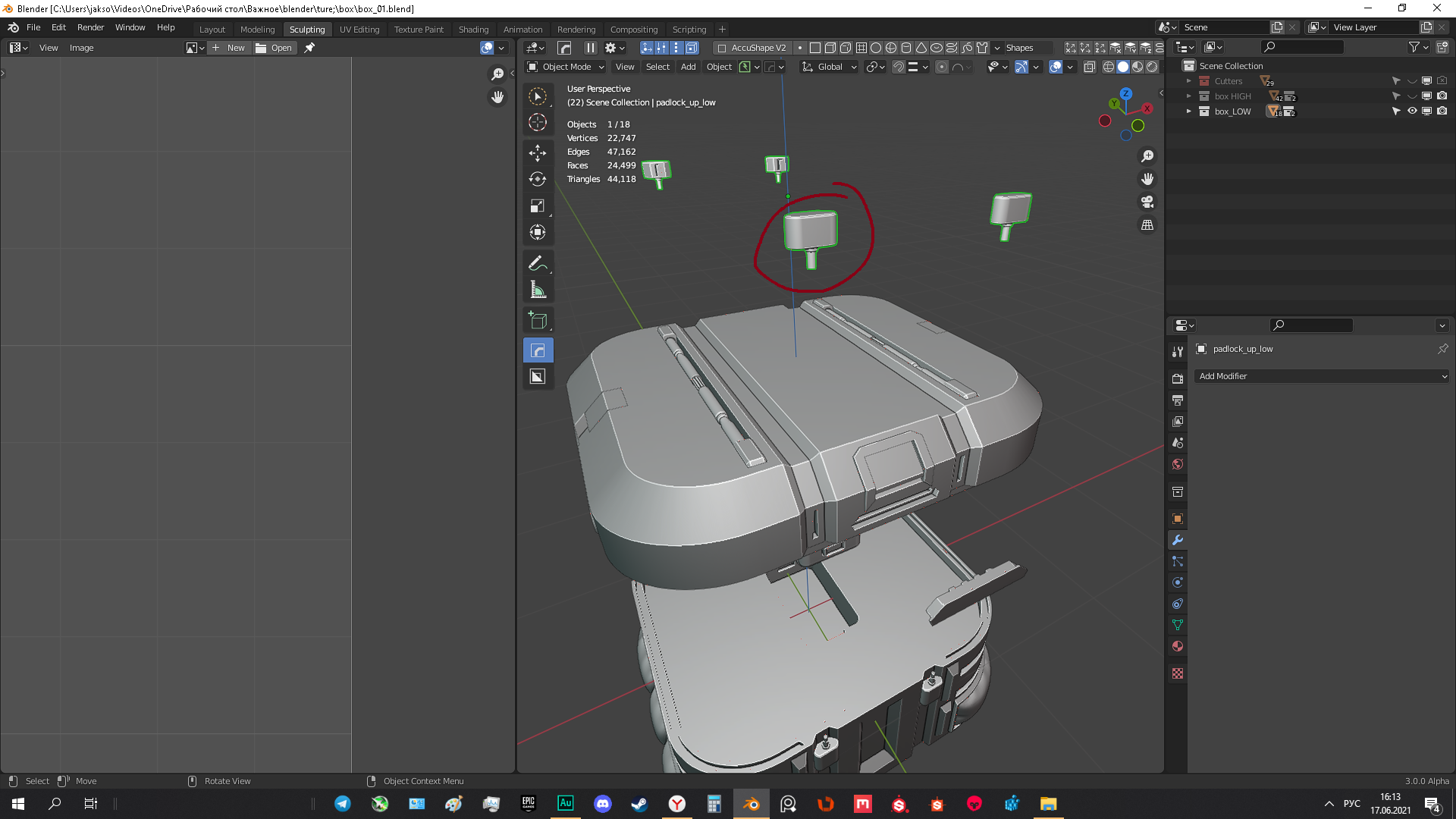
Task: Activate the Annotate tool
Action: coord(538,263)
